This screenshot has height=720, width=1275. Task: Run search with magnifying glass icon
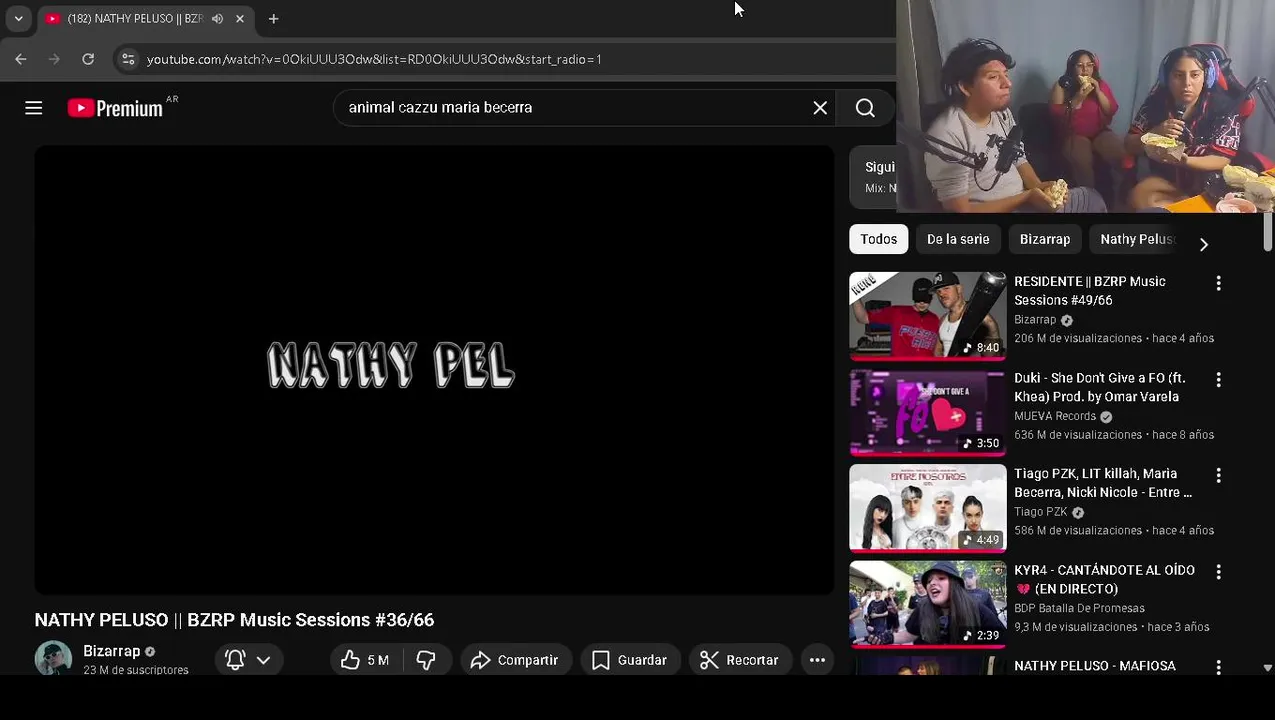click(865, 108)
